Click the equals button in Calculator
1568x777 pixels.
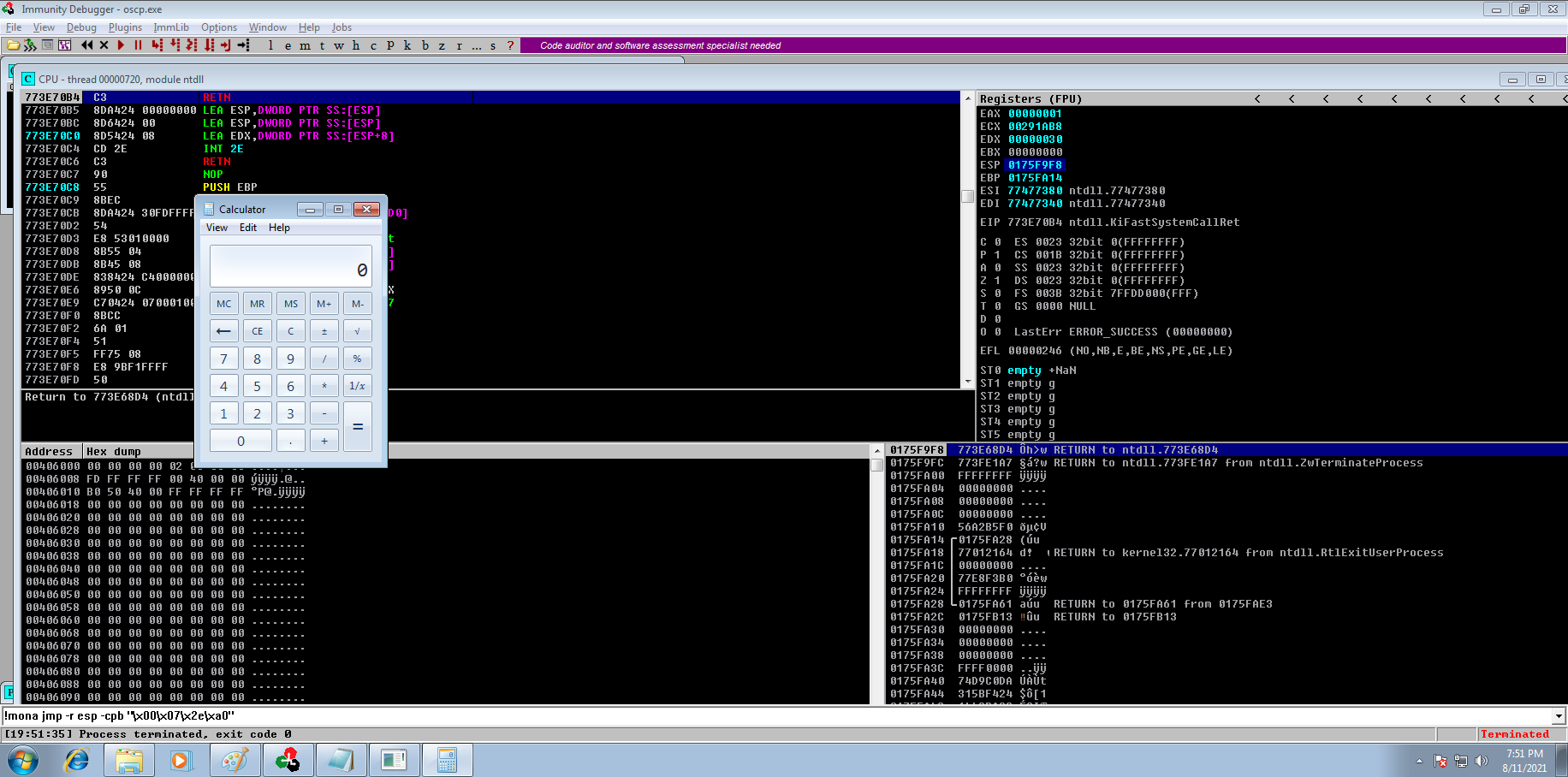click(358, 426)
